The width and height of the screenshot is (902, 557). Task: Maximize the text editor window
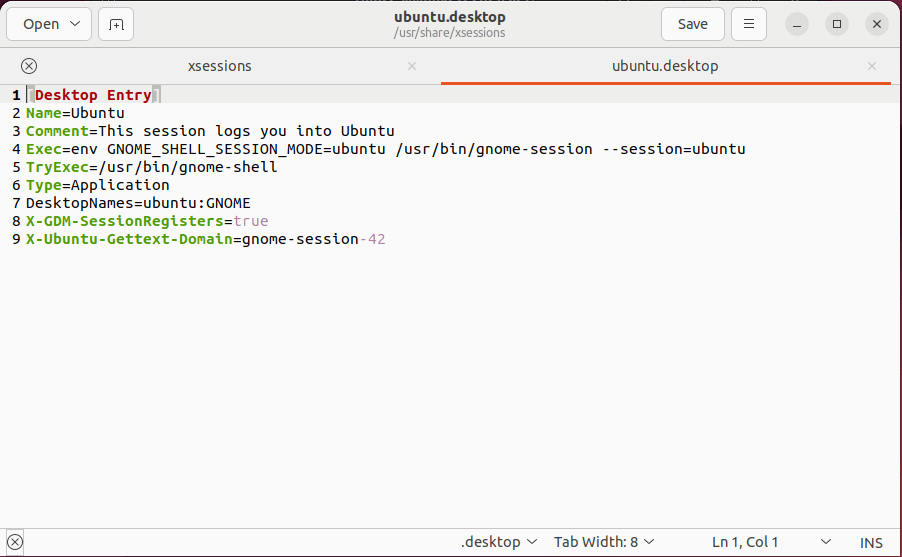pos(838,25)
